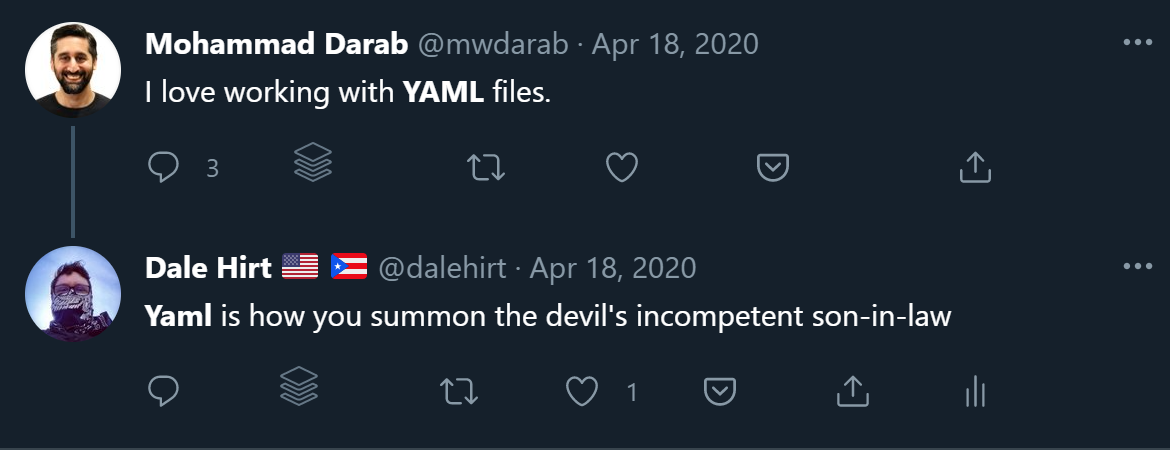Like Mohammad Darab's tweet about YAML
The width and height of the screenshot is (1170, 450).
622,167
